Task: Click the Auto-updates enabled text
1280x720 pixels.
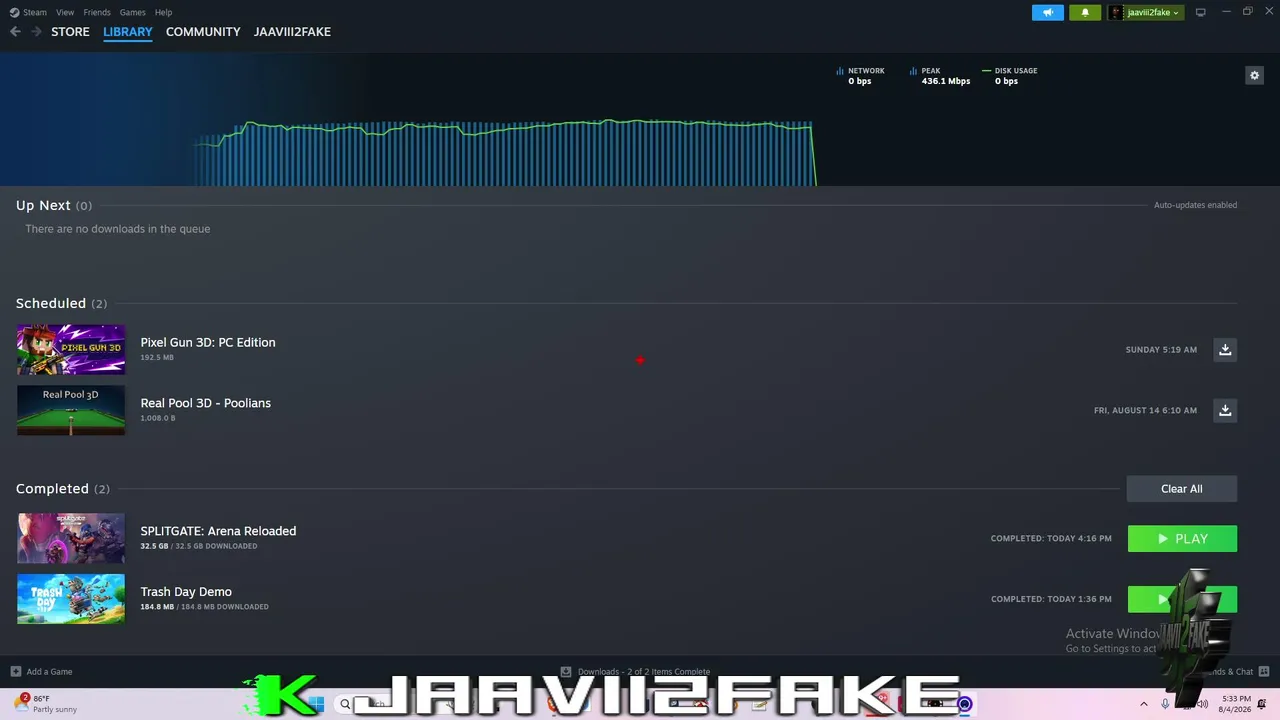Action: 1195,205
